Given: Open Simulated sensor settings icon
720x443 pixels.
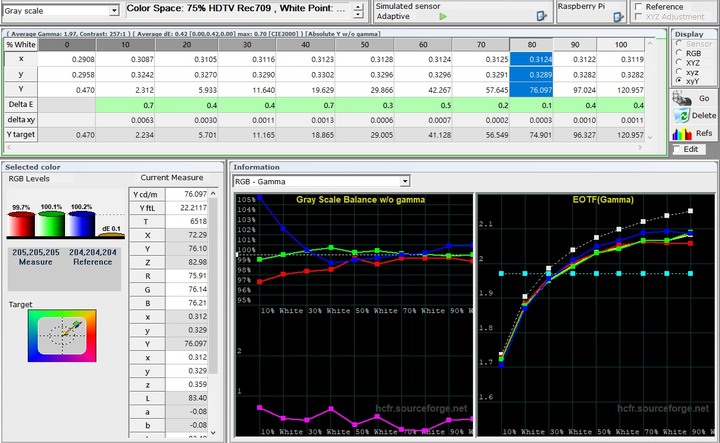Looking at the screenshot, I should [x=542, y=16].
